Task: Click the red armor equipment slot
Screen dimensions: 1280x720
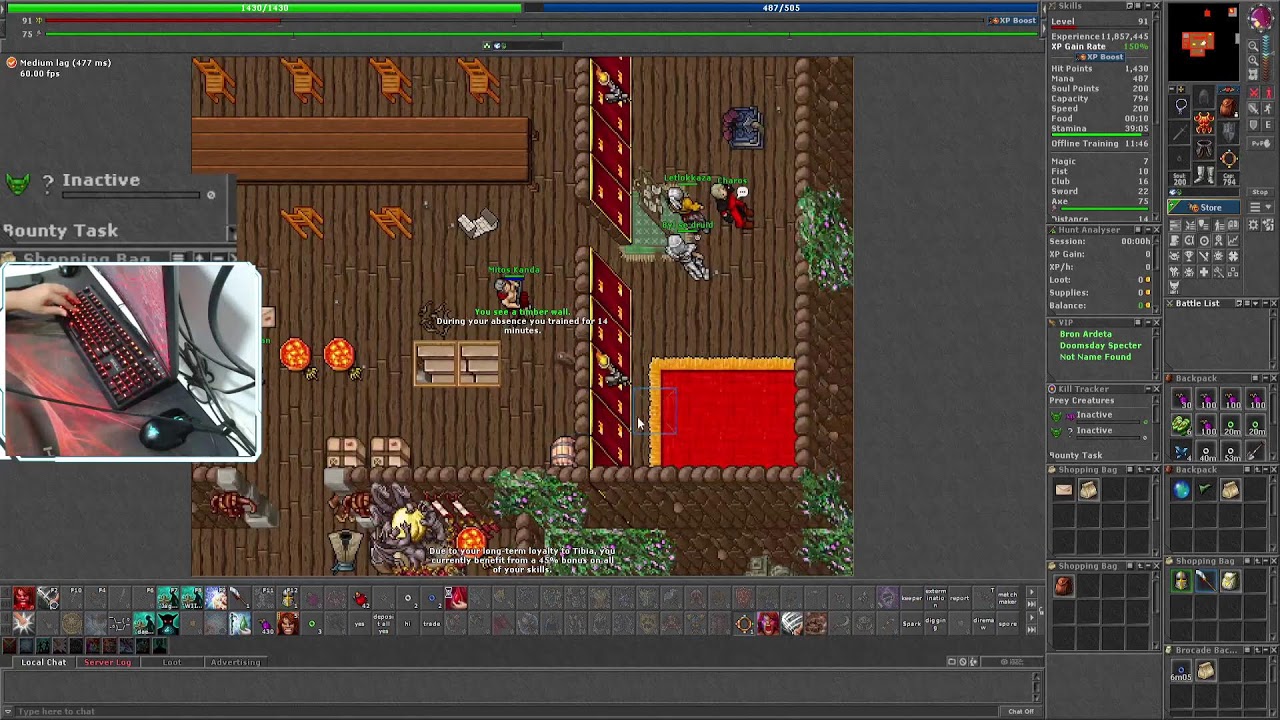Action: pyautogui.click(x=1204, y=122)
